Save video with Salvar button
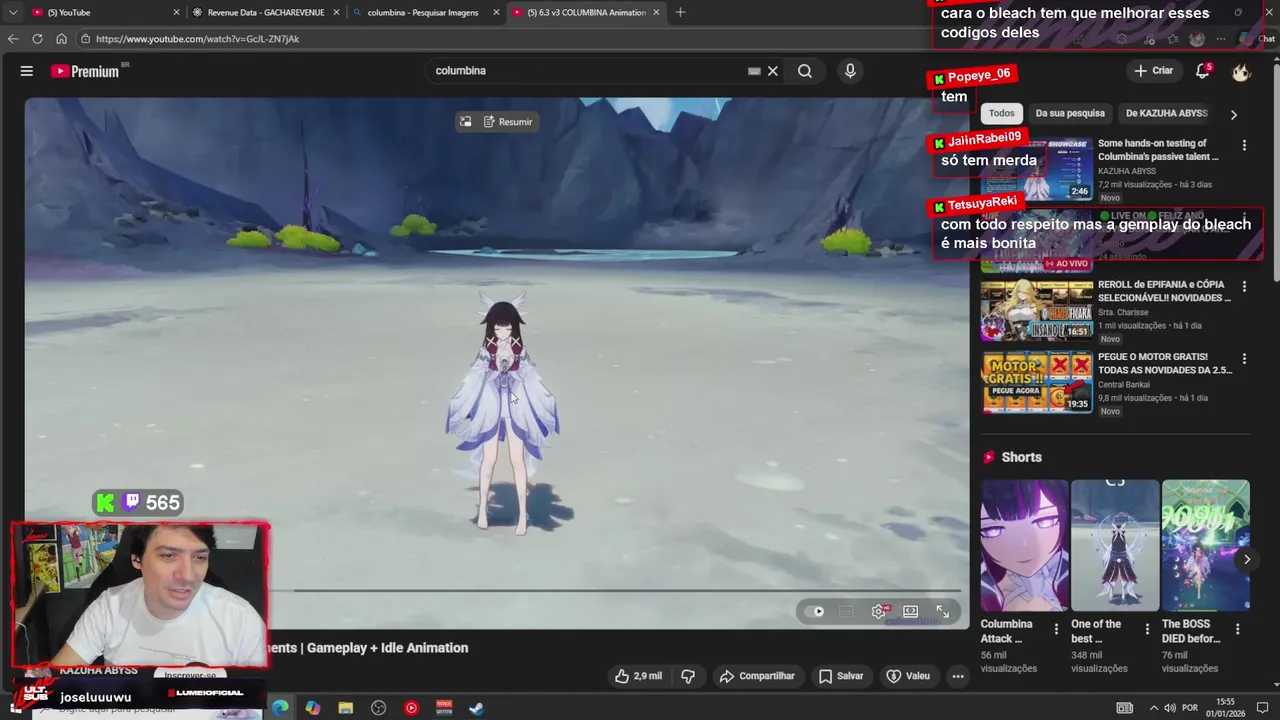Image resolution: width=1280 pixels, height=720 pixels. [x=841, y=676]
